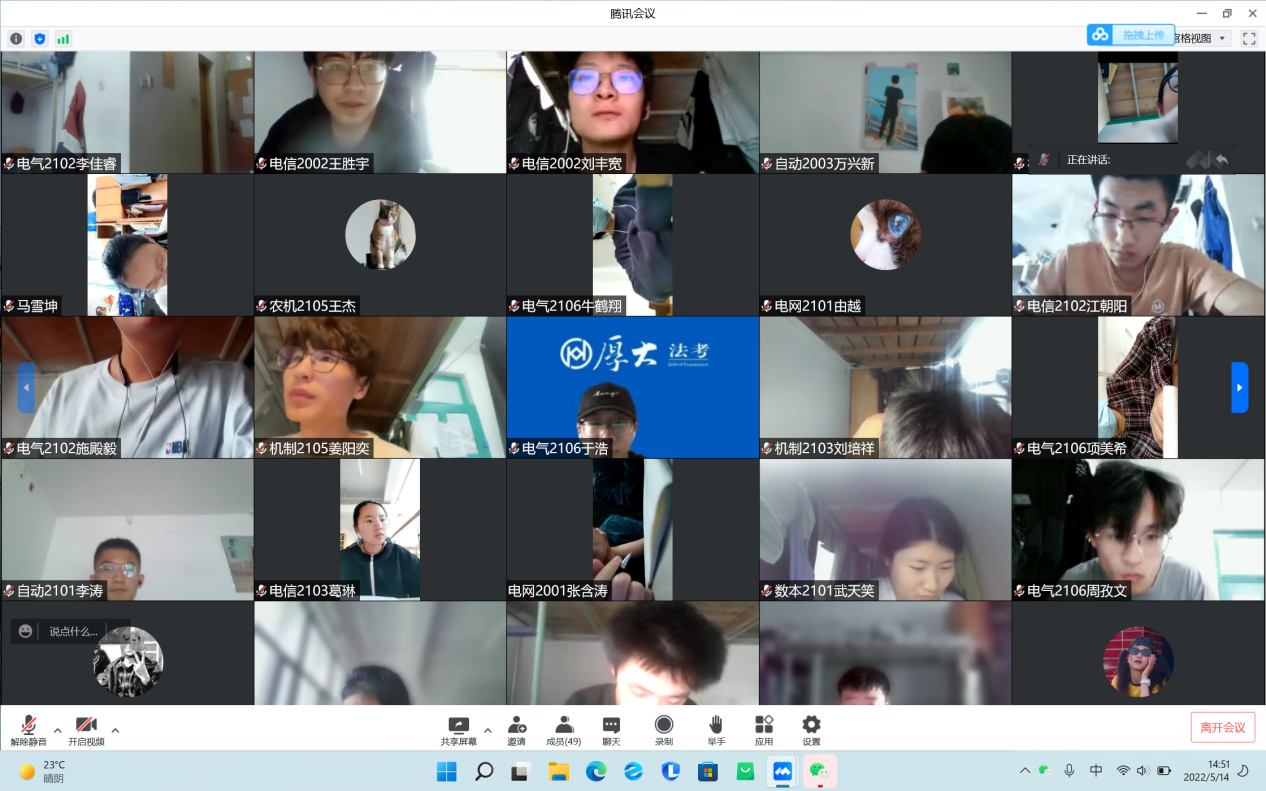1266x791 pixels.
Task: Unmute microphone with 解除静音
Action: [29, 731]
